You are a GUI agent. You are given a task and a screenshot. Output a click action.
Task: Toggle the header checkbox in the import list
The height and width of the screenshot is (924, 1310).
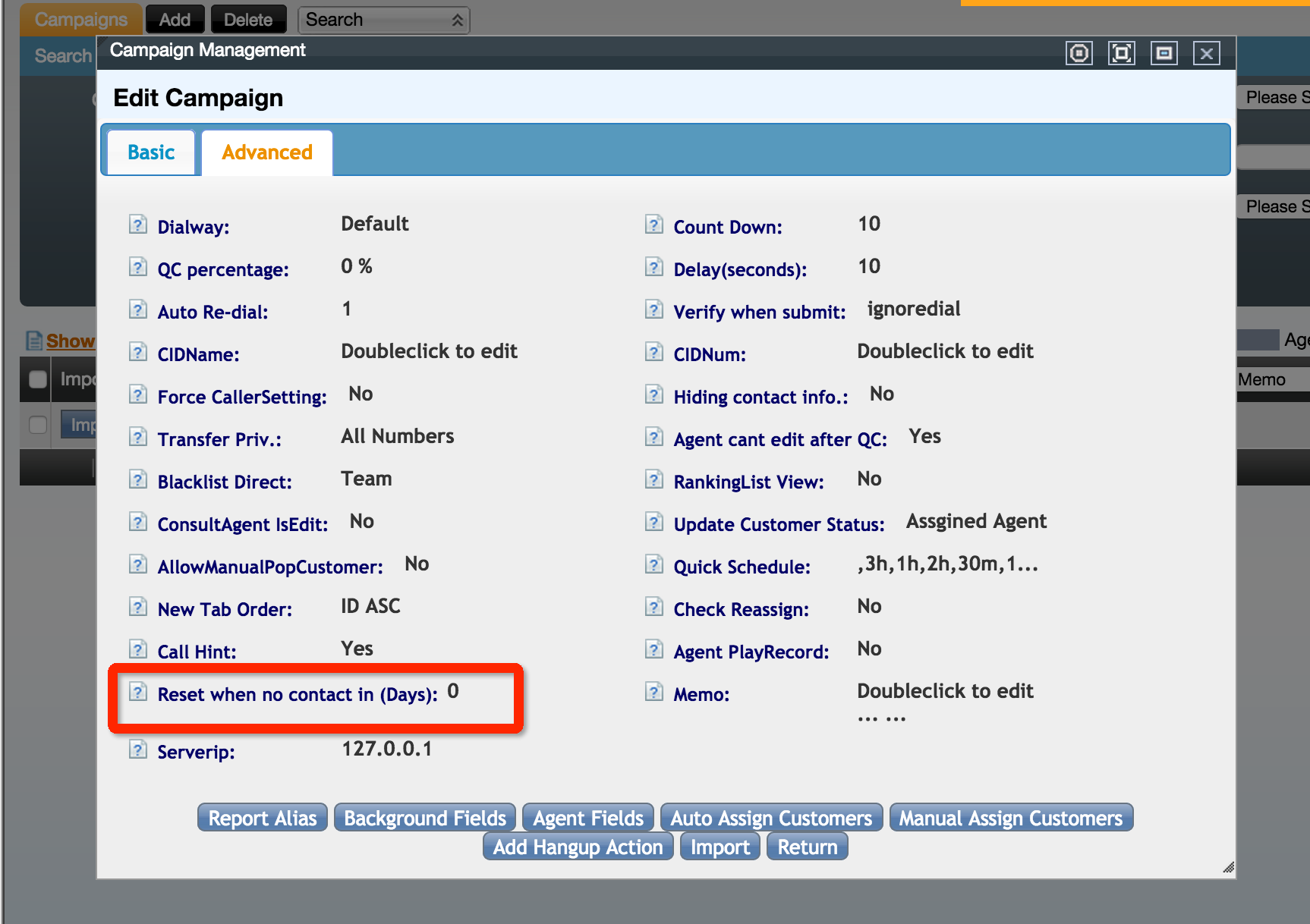37,379
